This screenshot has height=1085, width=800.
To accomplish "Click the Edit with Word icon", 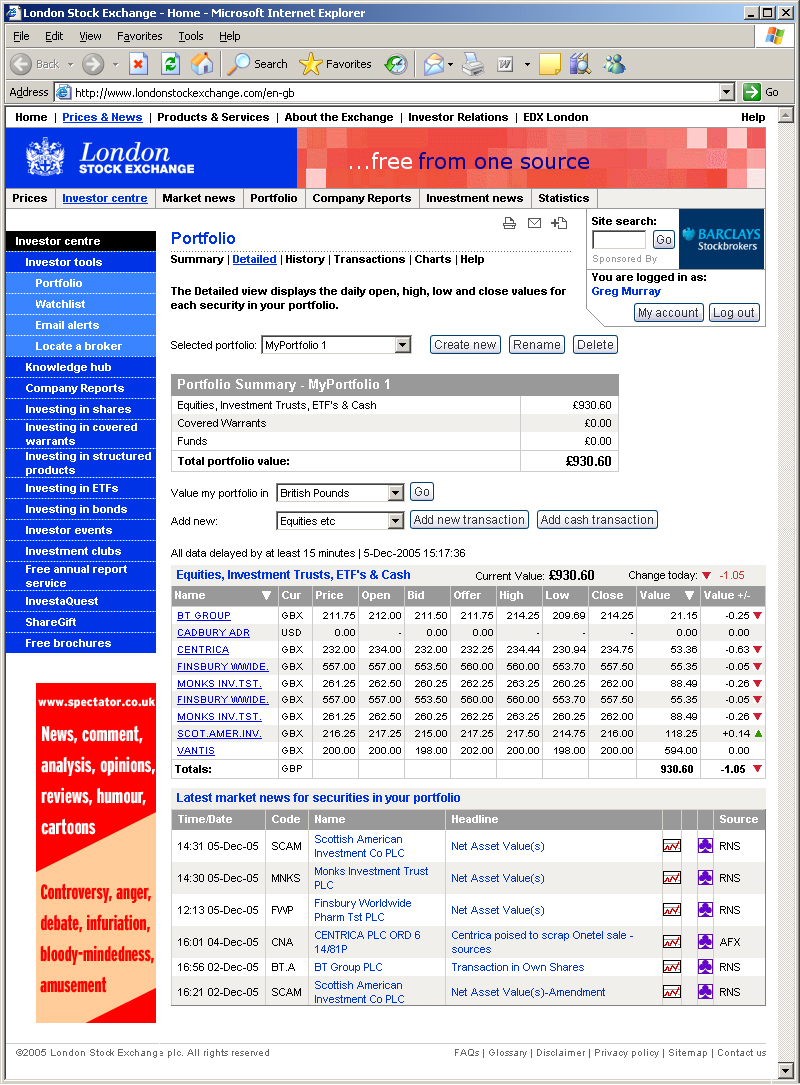I will coord(505,64).
